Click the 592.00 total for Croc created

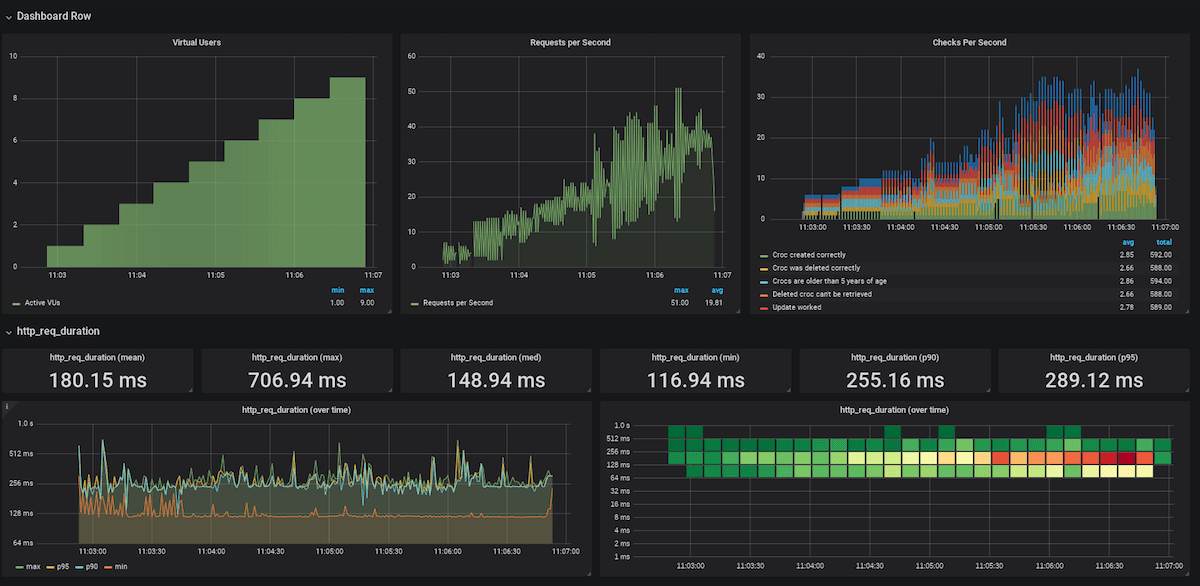click(x=1160, y=255)
